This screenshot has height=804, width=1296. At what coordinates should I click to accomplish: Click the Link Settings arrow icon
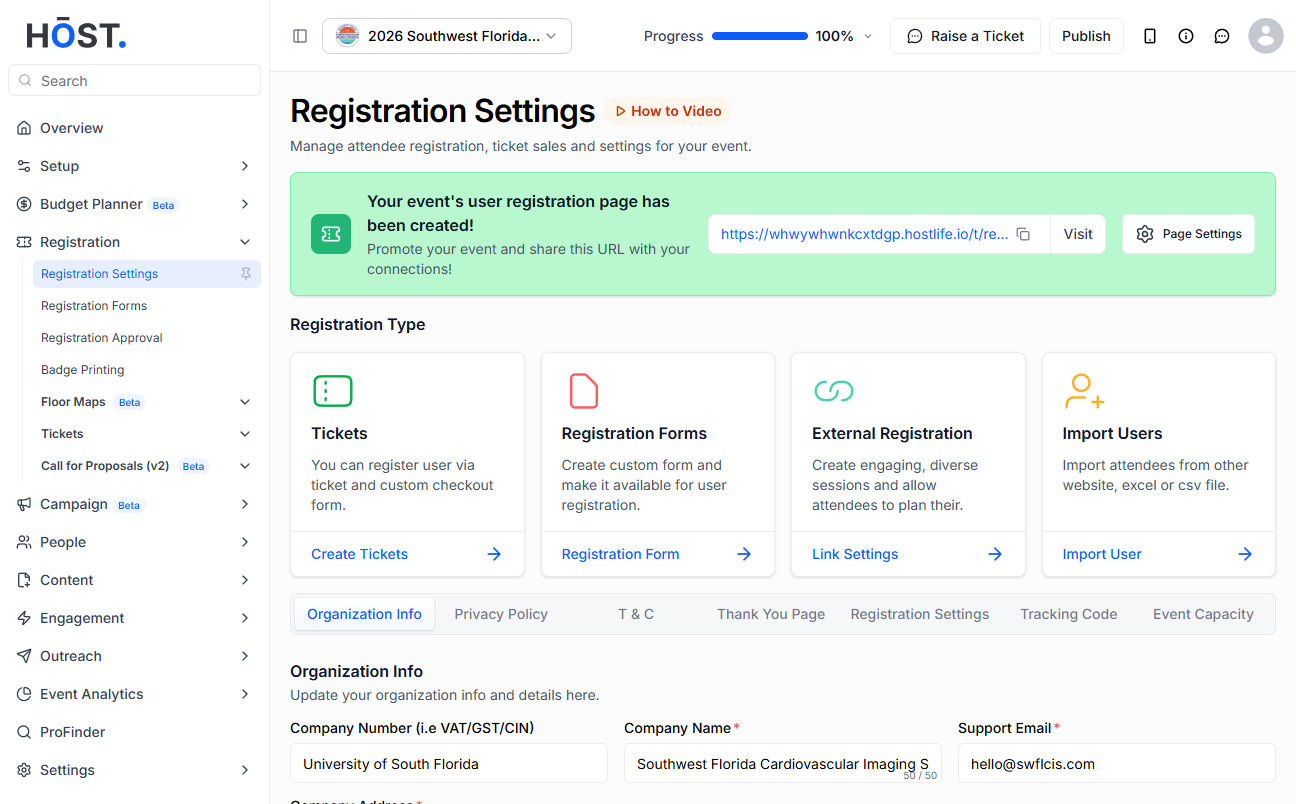click(x=995, y=554)
